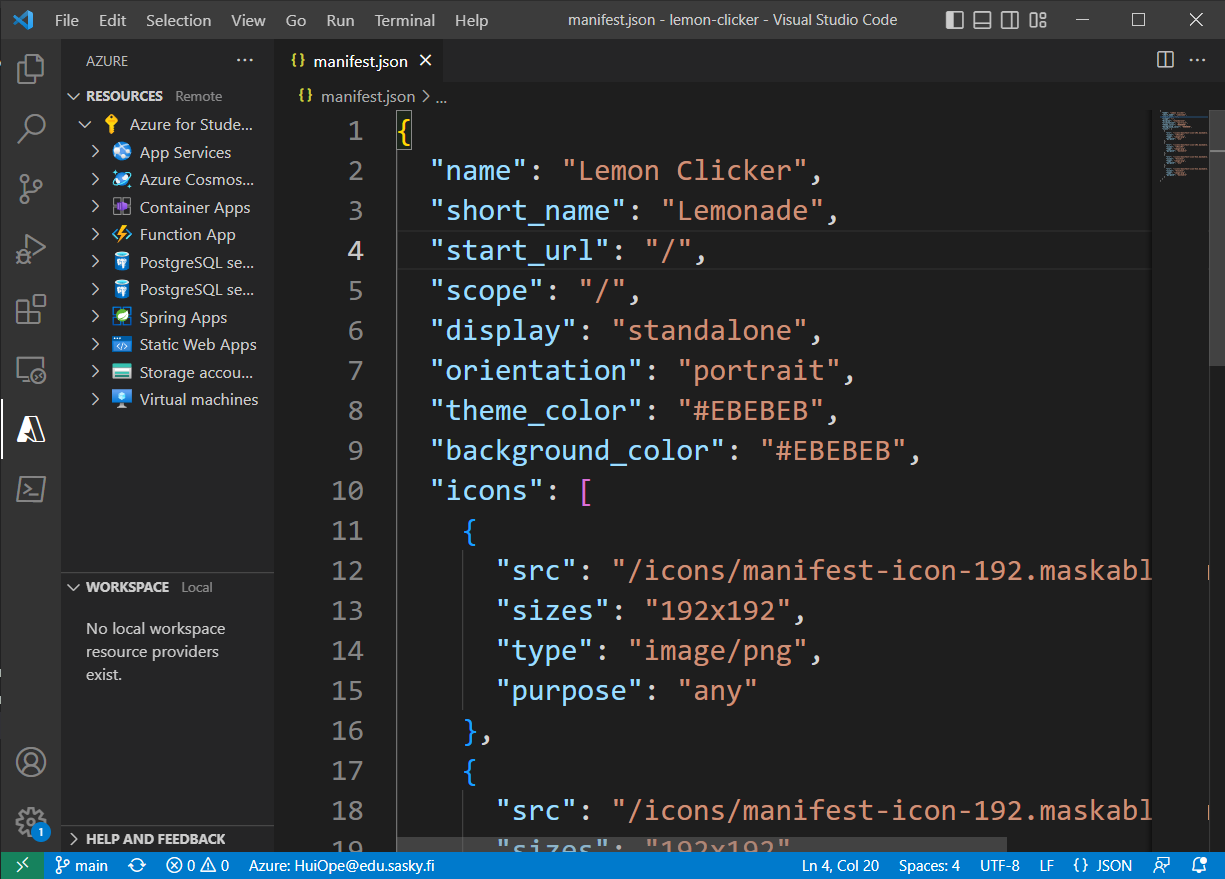The image size is (1225, 879).
Task: Toggle Primary Side Bar layout icon
Action: [955, 20]
